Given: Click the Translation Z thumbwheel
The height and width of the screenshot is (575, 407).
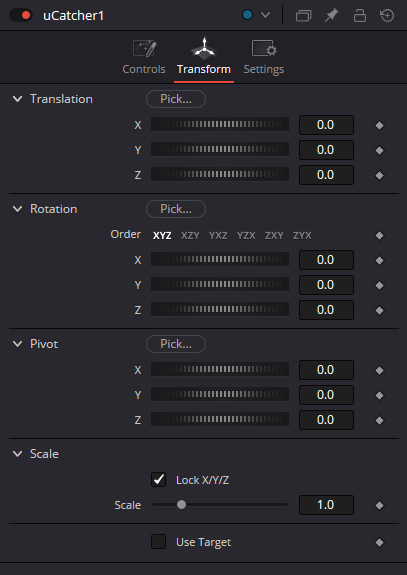Looking at the screenshot, I should pos(220,175).
